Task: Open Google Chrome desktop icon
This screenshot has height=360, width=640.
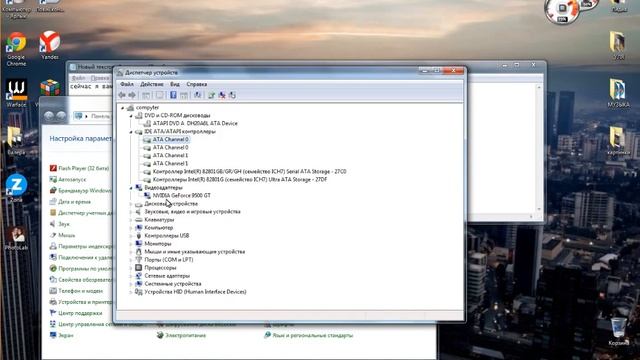Action: tap(16, 42)
